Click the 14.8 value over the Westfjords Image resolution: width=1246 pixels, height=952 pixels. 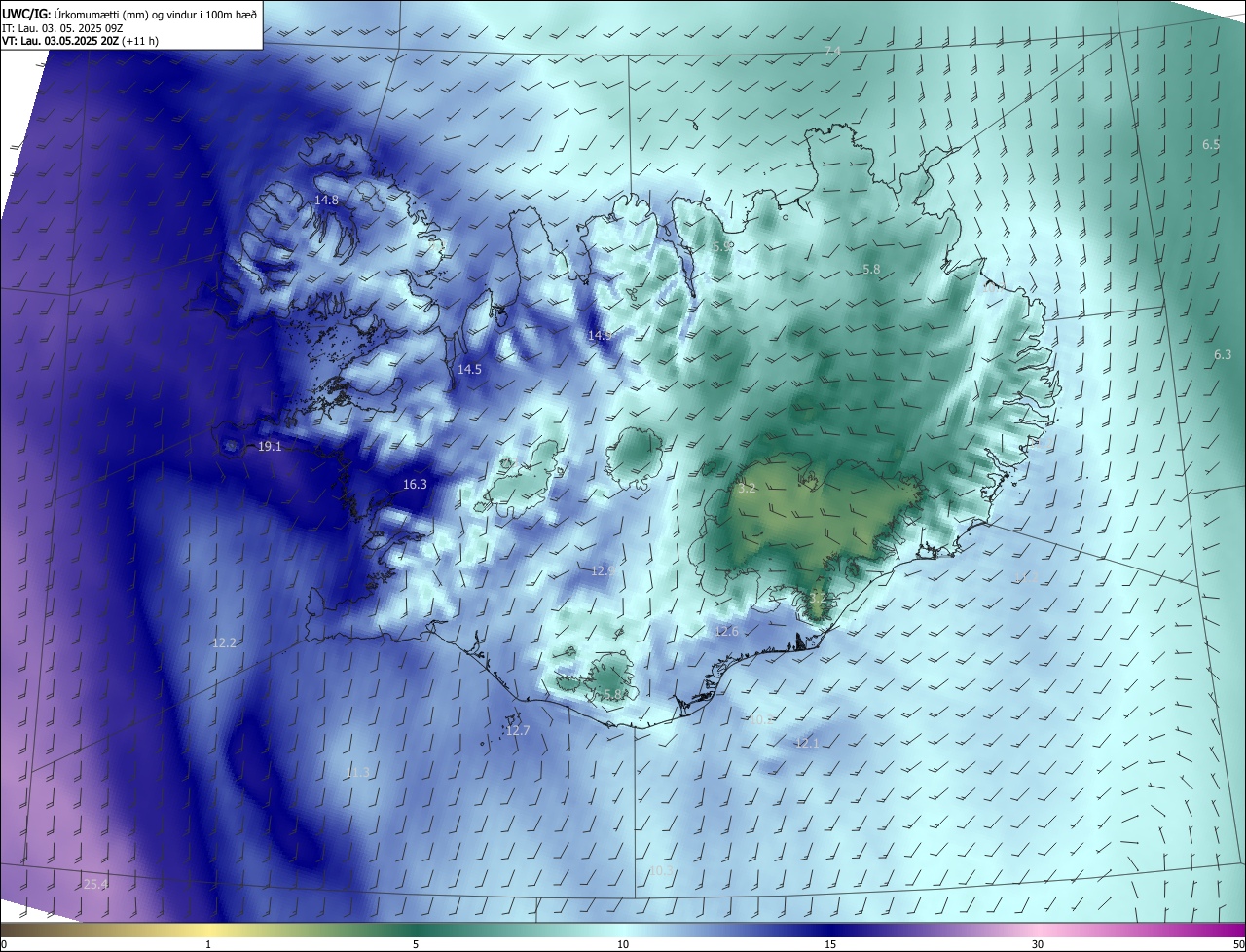pos(326,200)
